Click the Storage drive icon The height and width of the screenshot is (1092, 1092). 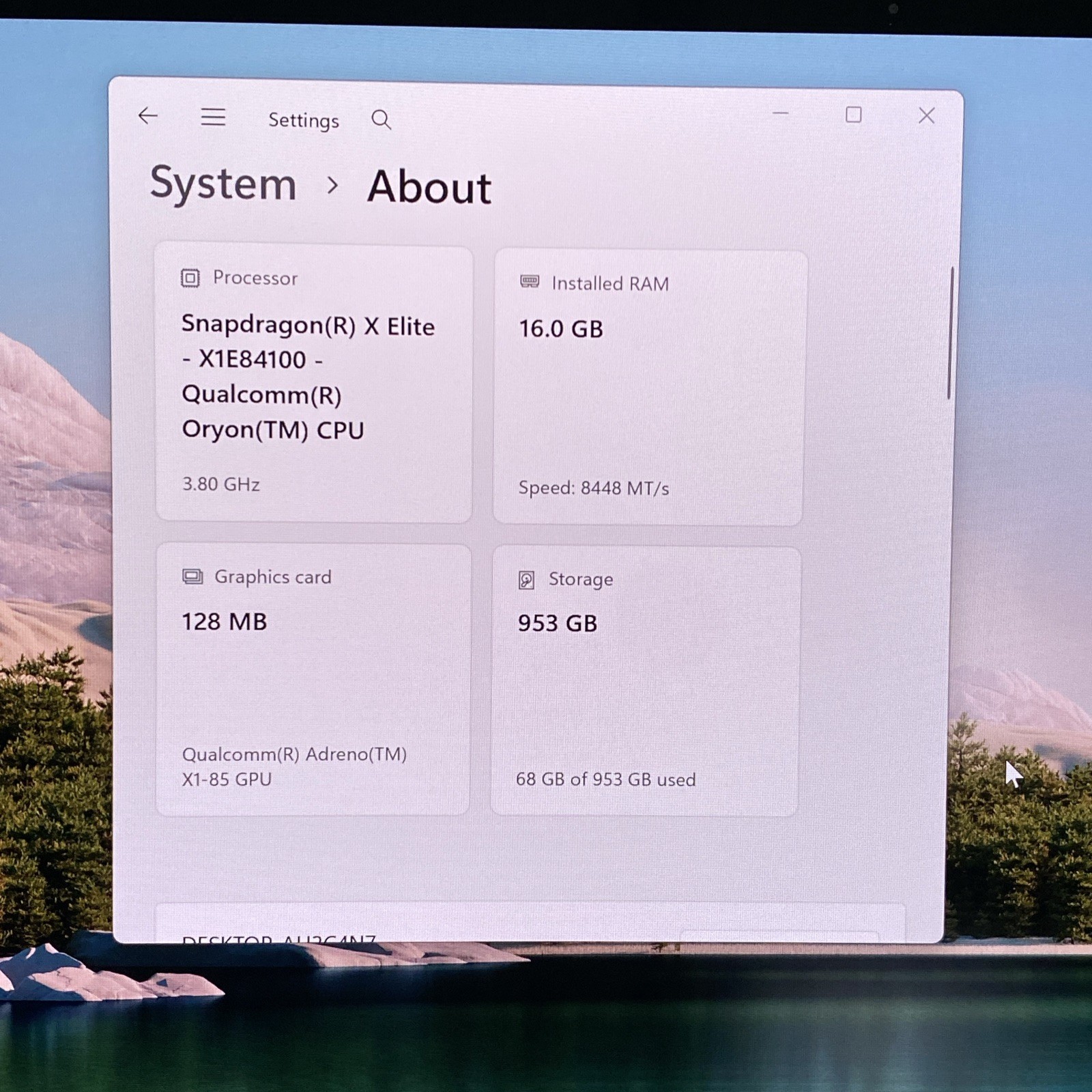(x=526, y=580)
